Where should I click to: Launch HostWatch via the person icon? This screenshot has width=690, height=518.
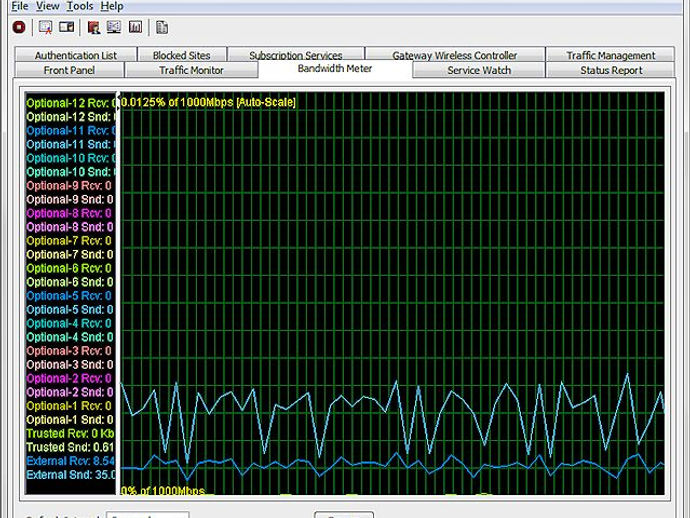tap(93, 27)
